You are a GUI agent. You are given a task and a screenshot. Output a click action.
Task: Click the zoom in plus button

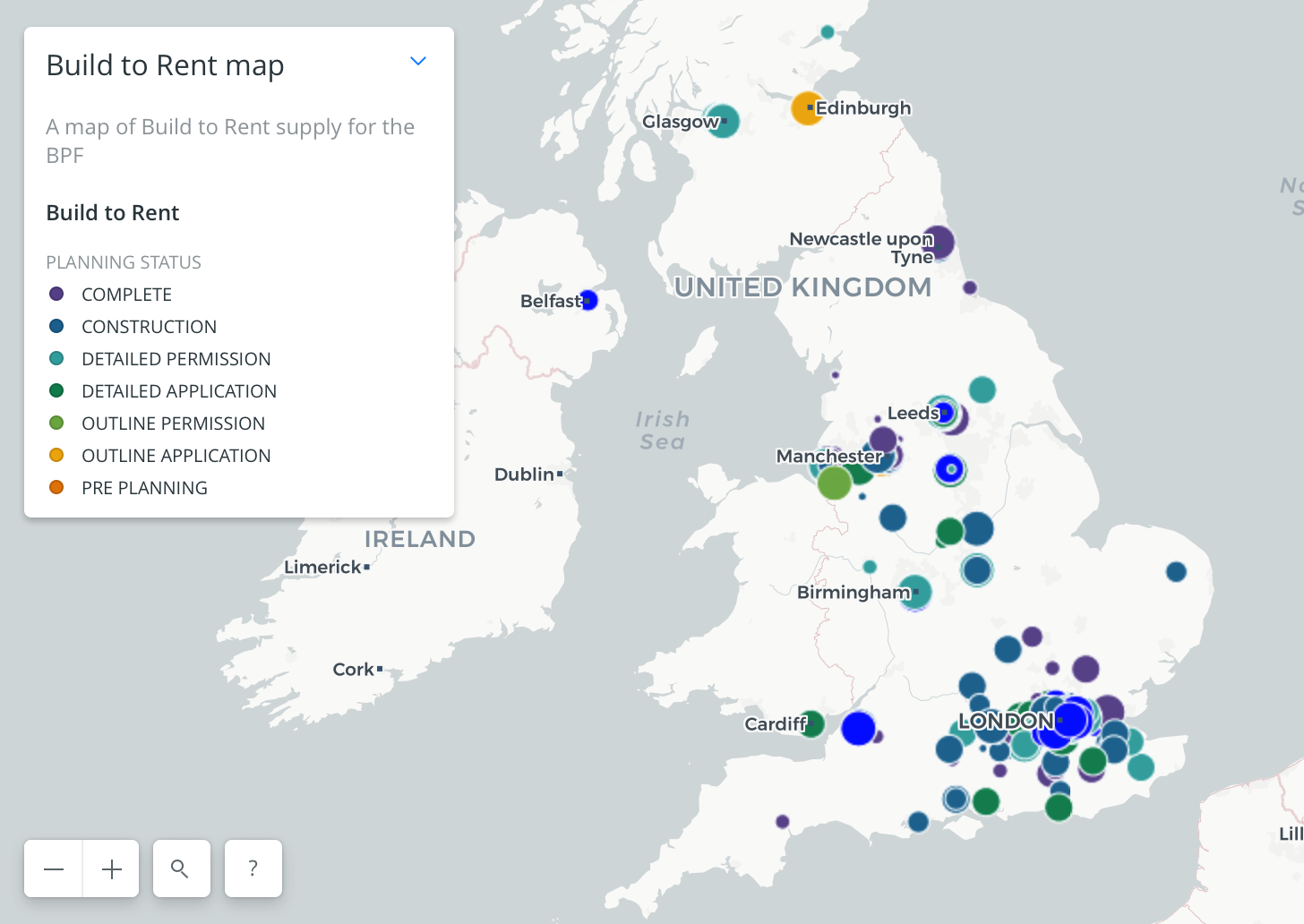tap(111, 868)
